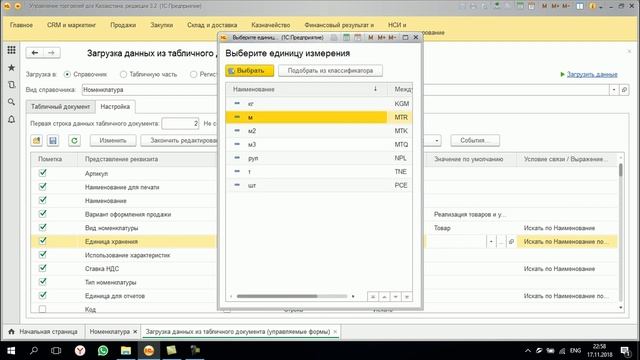Image resolution: width=640 pixels, height=360 pixels.
Task: Select the шт unit row
Action: [x=318, y=185]
